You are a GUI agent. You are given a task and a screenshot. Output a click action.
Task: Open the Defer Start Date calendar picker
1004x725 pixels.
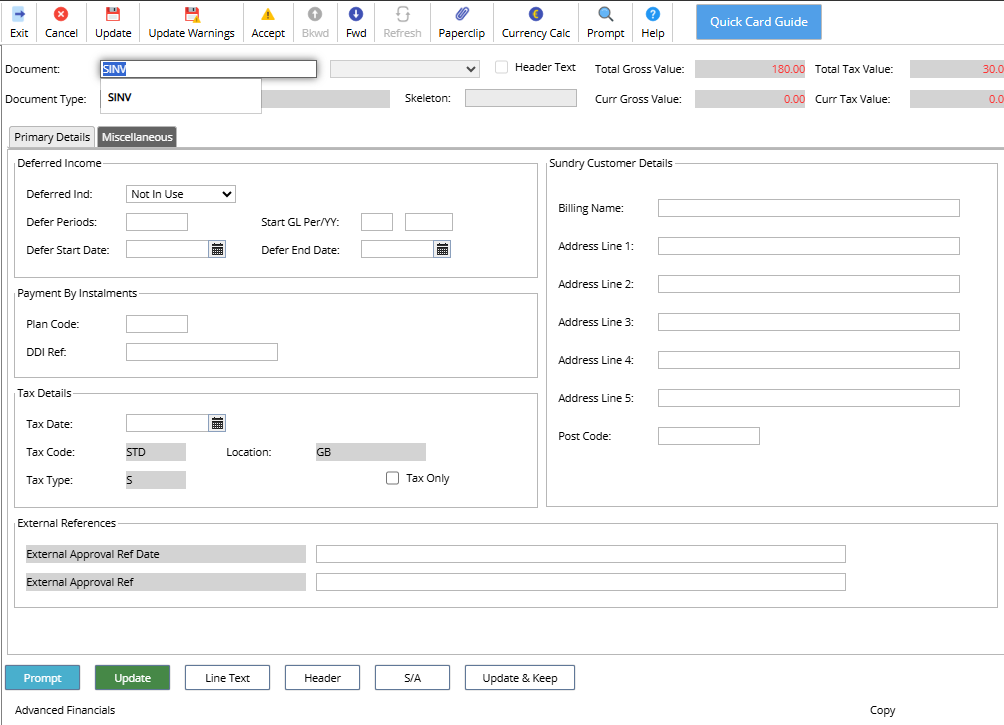tap(218, 250)
